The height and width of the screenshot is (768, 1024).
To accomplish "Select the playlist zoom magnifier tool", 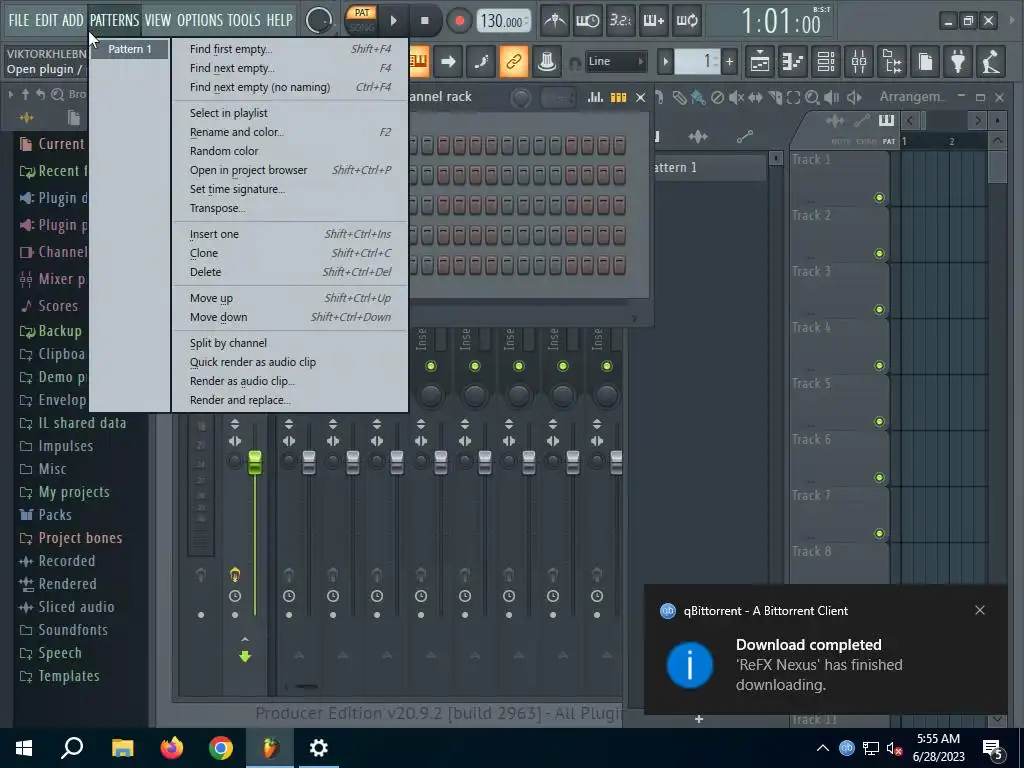I will point(812,98).
